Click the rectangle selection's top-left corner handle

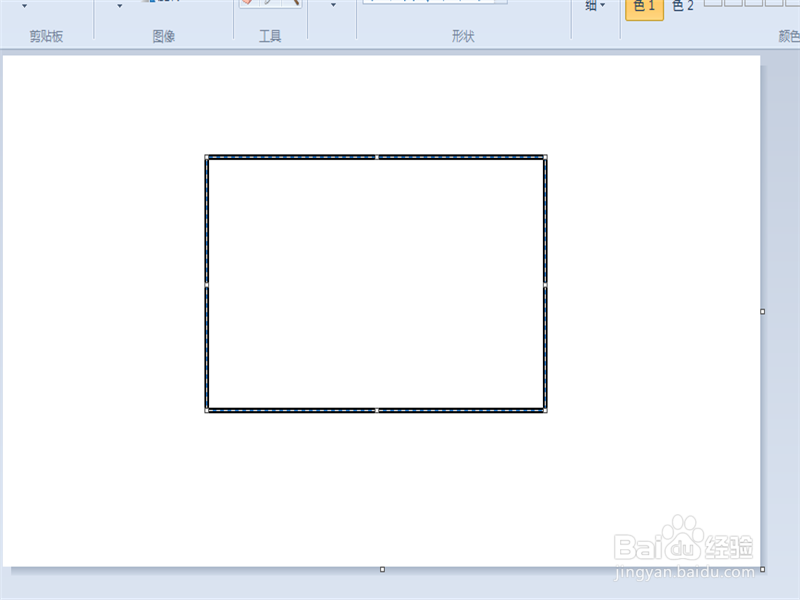click(207, 157)
